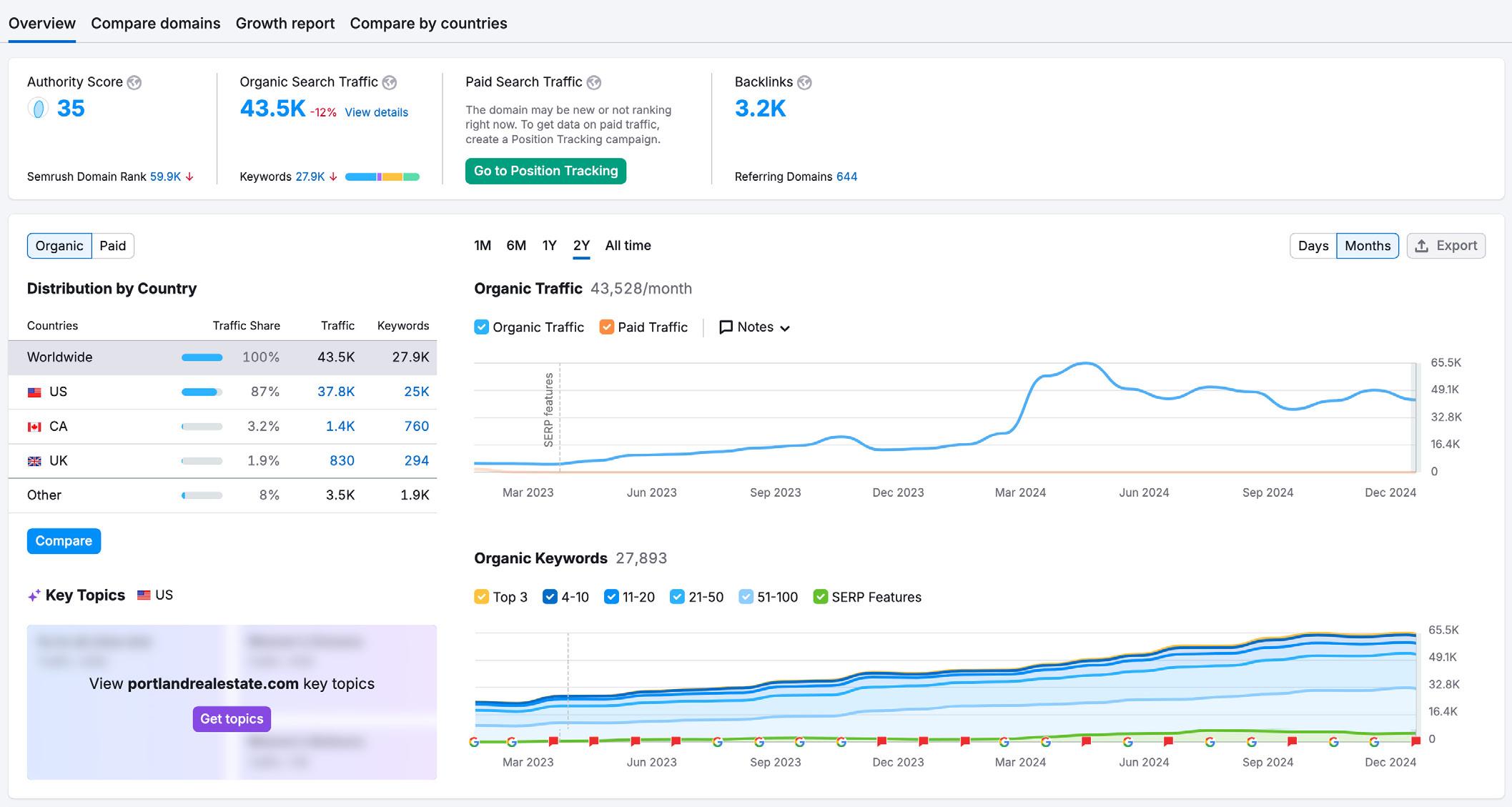
Task: Click the Key Topics sparkle icon
Action: pyautogui.click(x=34, y=595)
